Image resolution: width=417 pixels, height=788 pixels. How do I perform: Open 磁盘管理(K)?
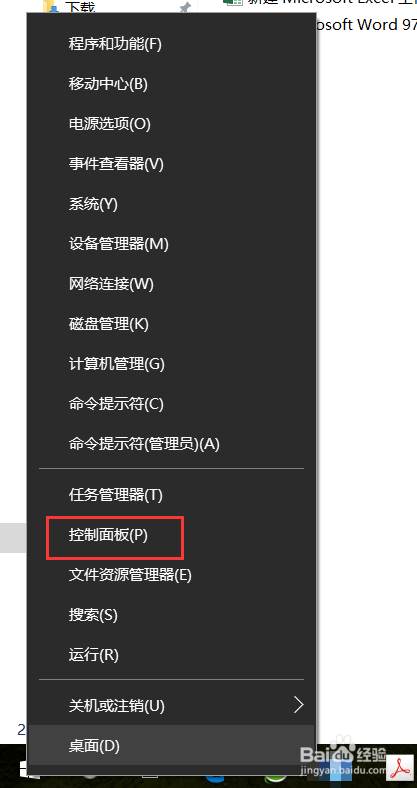coord(172,324)
